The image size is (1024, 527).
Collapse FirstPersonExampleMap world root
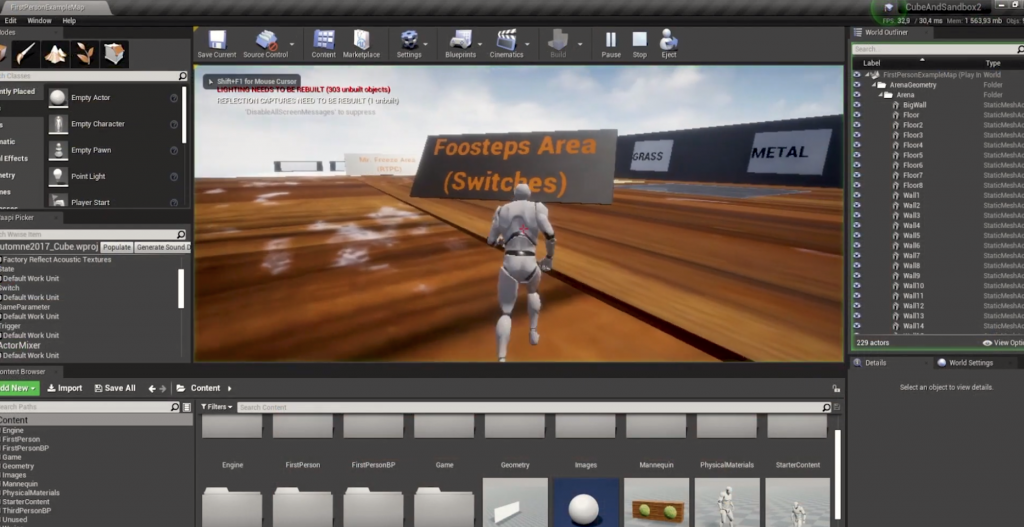pyautogui.click(x=869, y=75)
